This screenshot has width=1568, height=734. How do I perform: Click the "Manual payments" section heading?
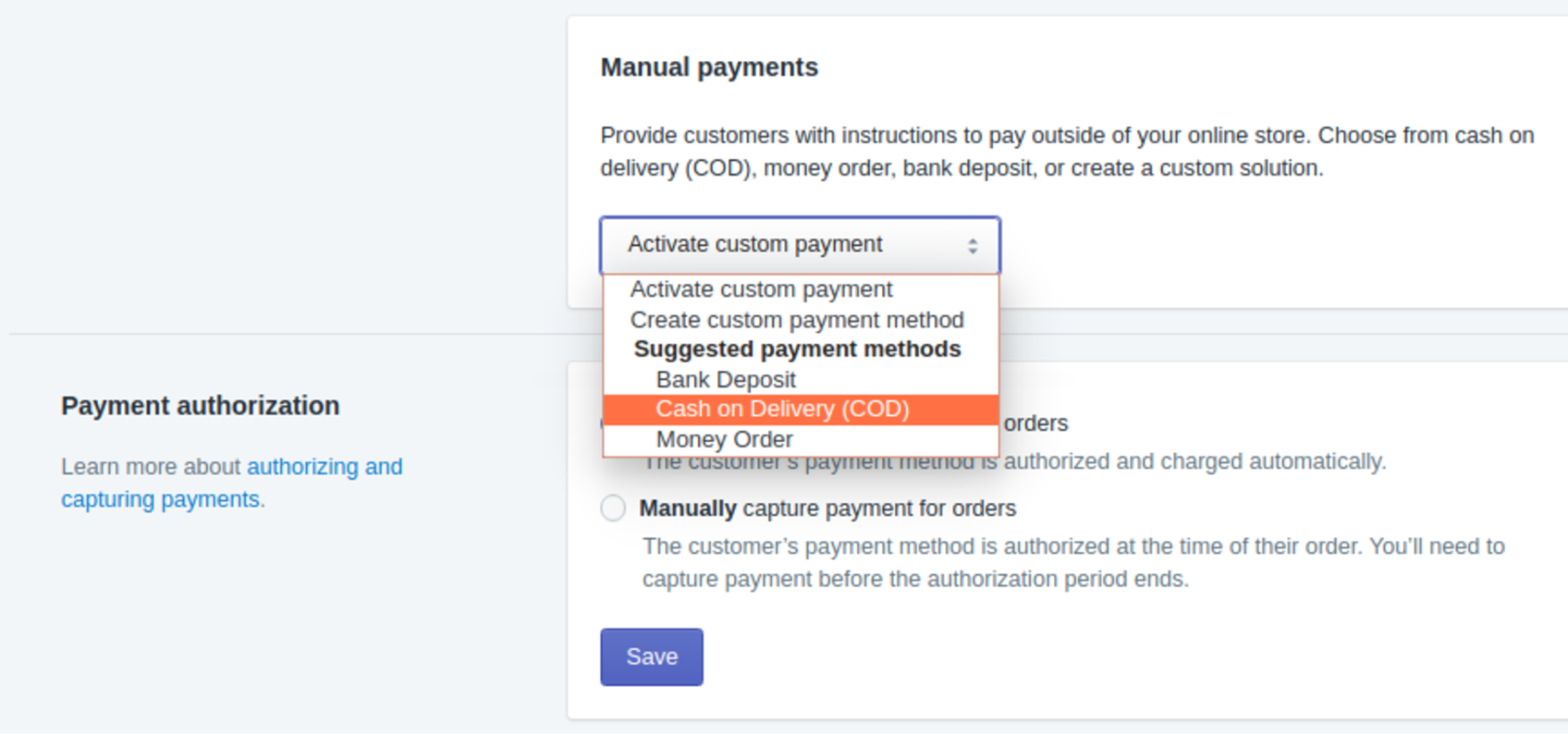click(x=709, y=66)
